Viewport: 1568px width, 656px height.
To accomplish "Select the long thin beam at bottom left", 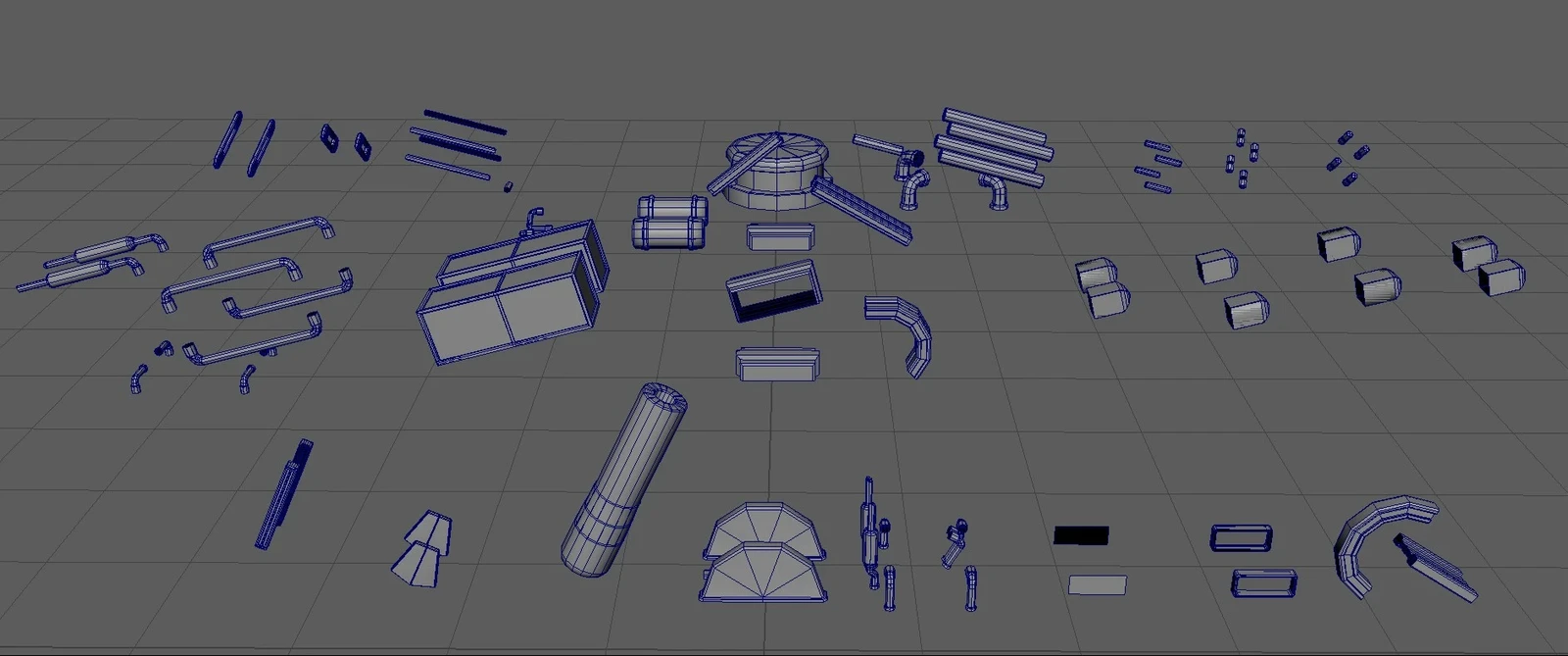I will (x=284, y=494).
